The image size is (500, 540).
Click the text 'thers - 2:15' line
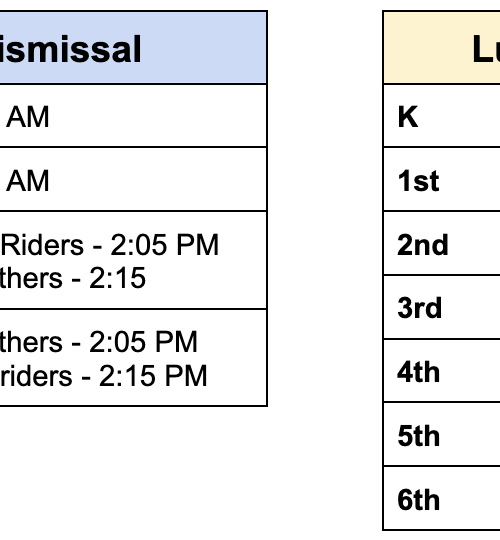[72, 278]
